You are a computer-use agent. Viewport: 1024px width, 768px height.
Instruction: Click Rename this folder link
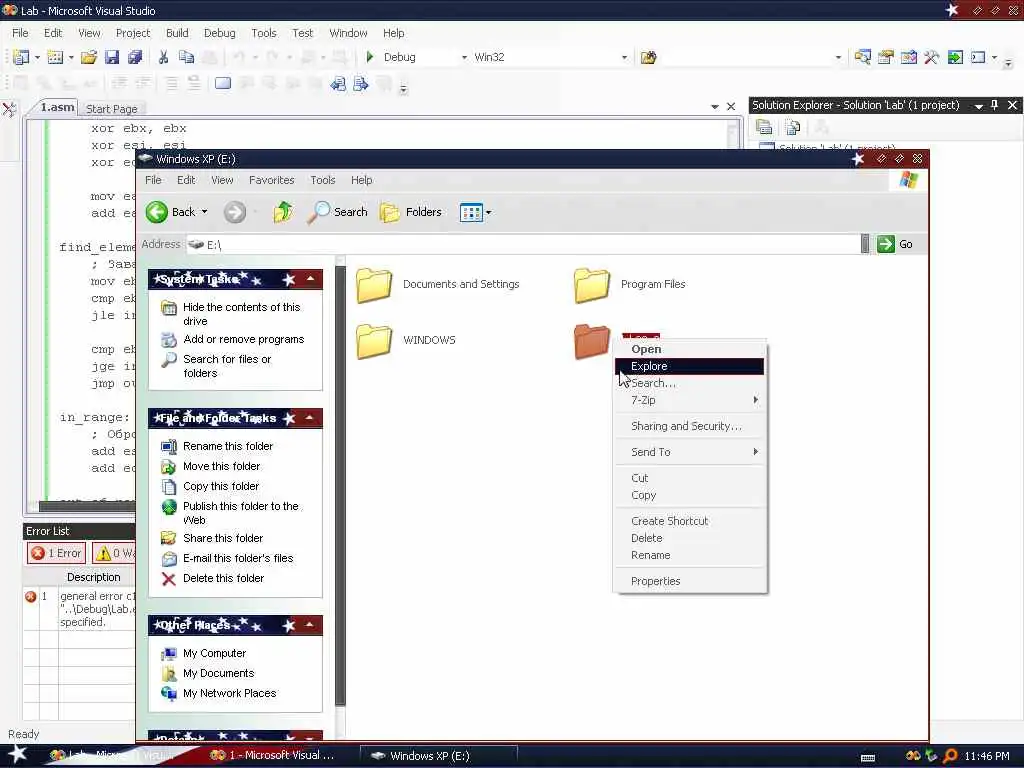pyautogui.click(x=228, y=446)
